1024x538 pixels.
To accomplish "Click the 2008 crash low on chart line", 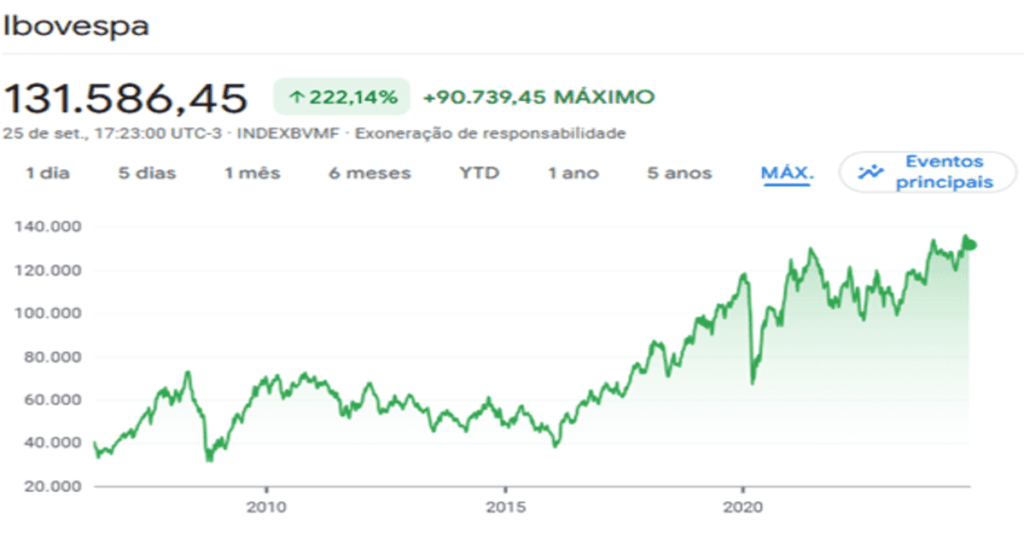I will coord(209,459).
